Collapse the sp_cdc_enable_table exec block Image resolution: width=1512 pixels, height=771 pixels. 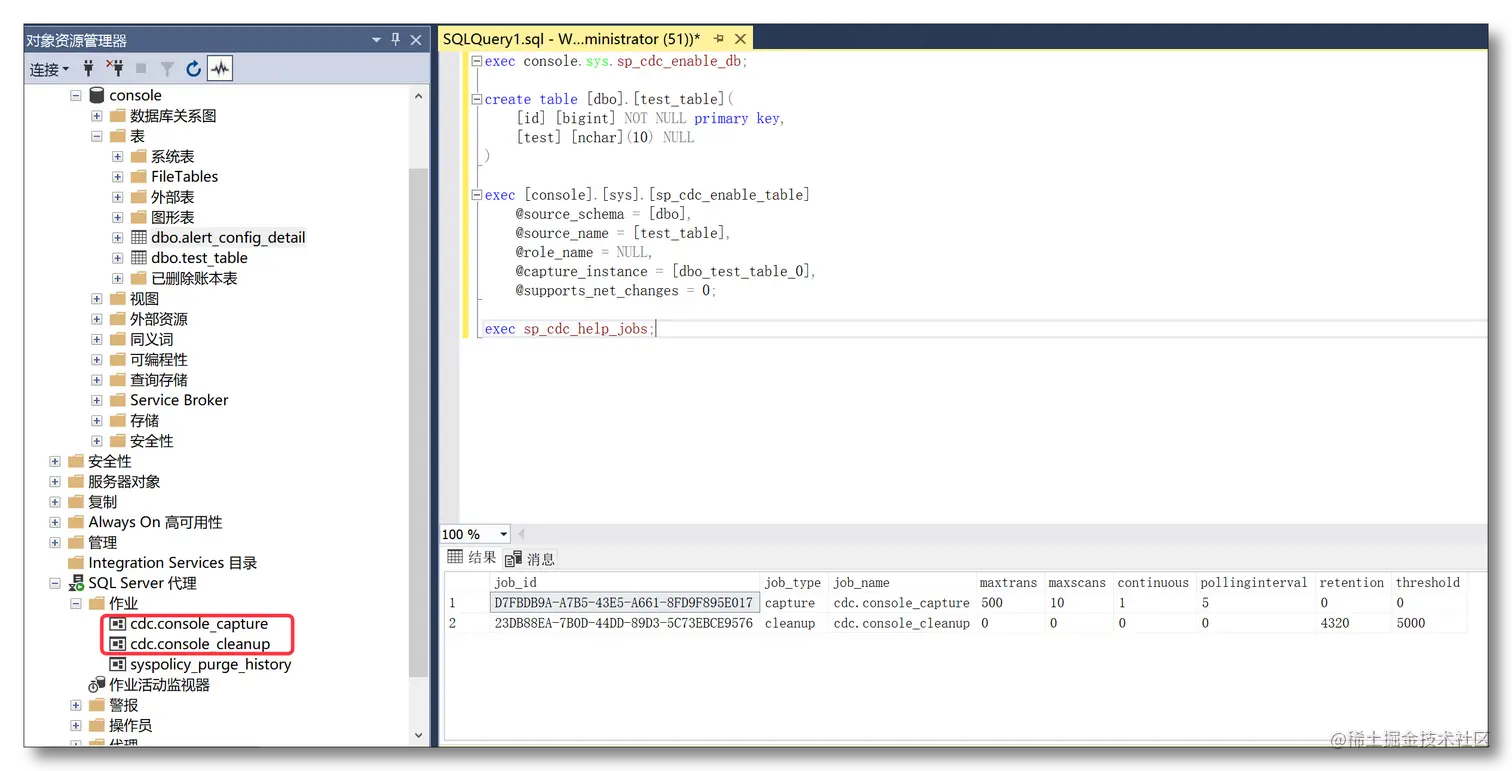(477, 195)
